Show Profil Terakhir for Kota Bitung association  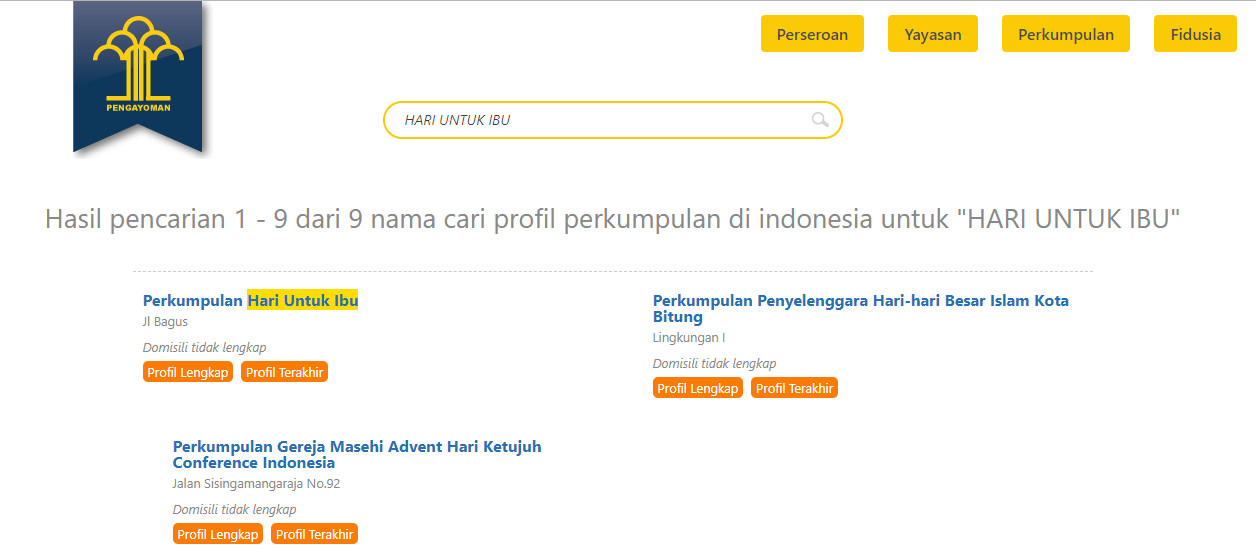[794, 388]
